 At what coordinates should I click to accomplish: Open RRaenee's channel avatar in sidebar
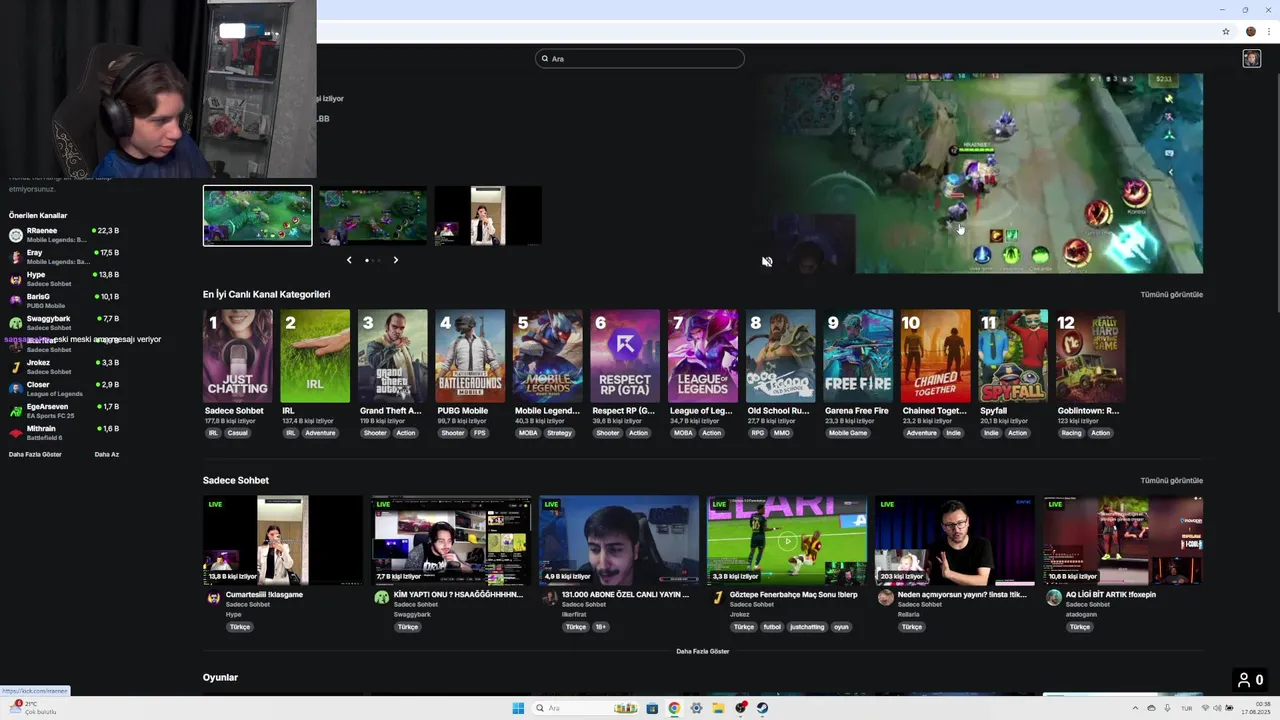tap(15, 235)
